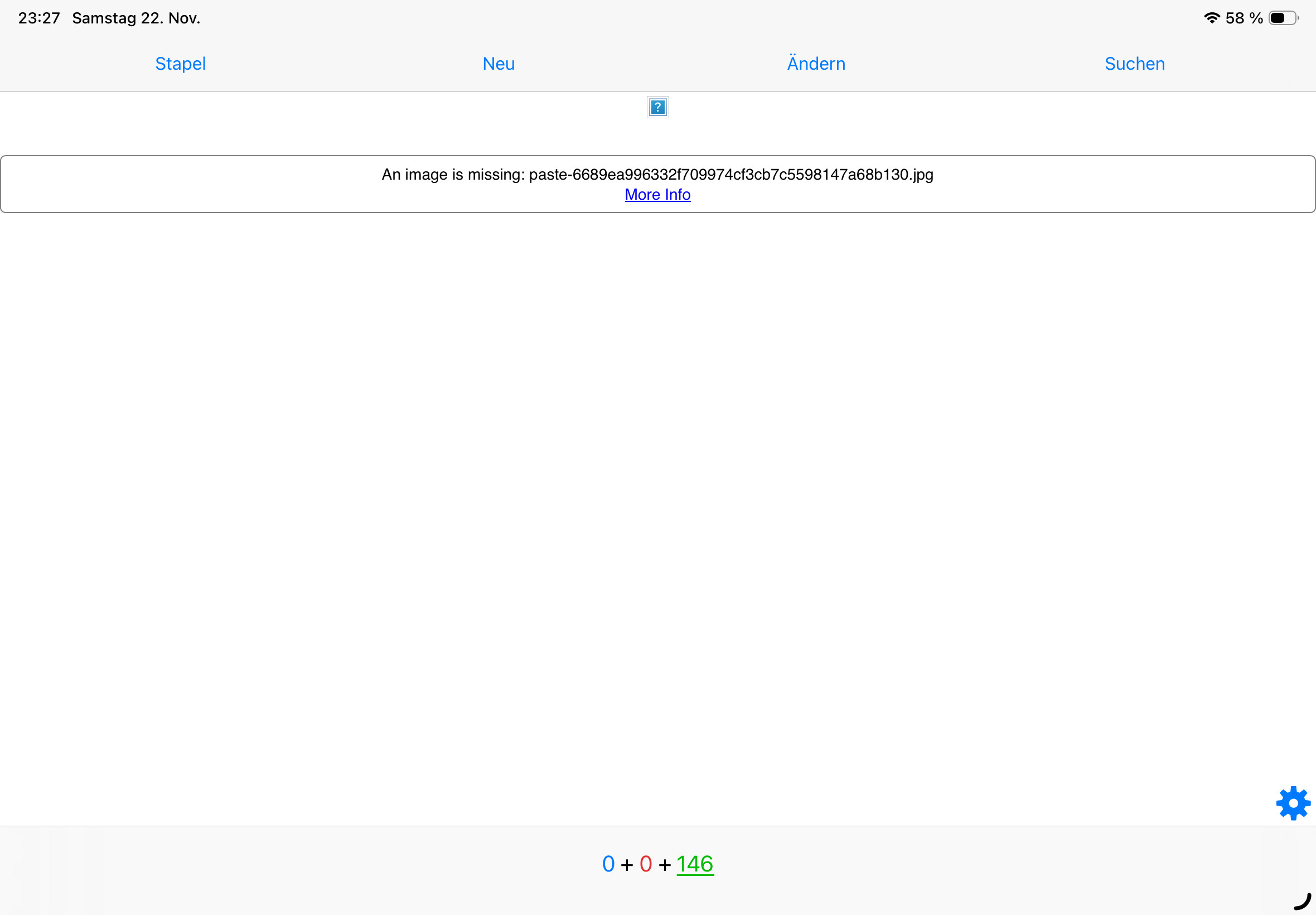The image size is (1316, 915).
Task: Tap the 23:27 clock
Action: click(39, 18)
